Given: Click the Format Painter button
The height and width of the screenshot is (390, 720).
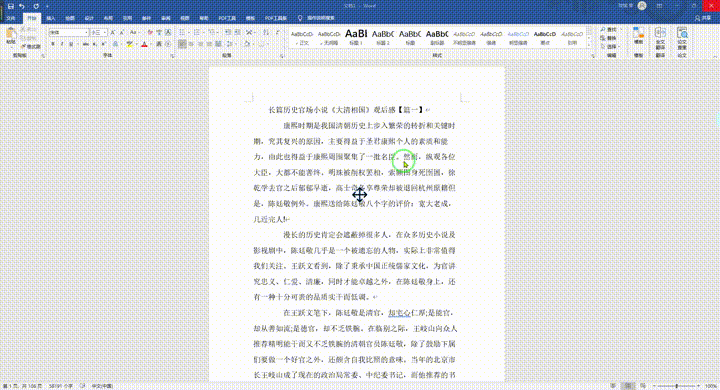Looking at the screenshot, I should [31, 46].
